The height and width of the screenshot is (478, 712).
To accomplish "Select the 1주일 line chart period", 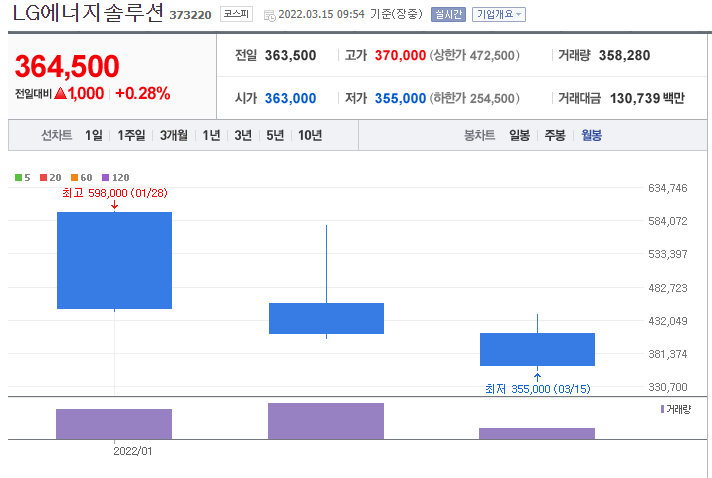I will pos(131,135).
